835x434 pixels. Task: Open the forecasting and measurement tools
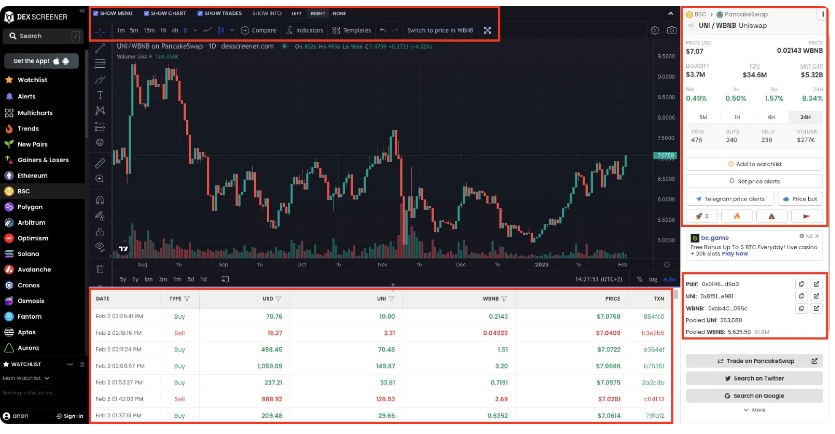point(100,127)
